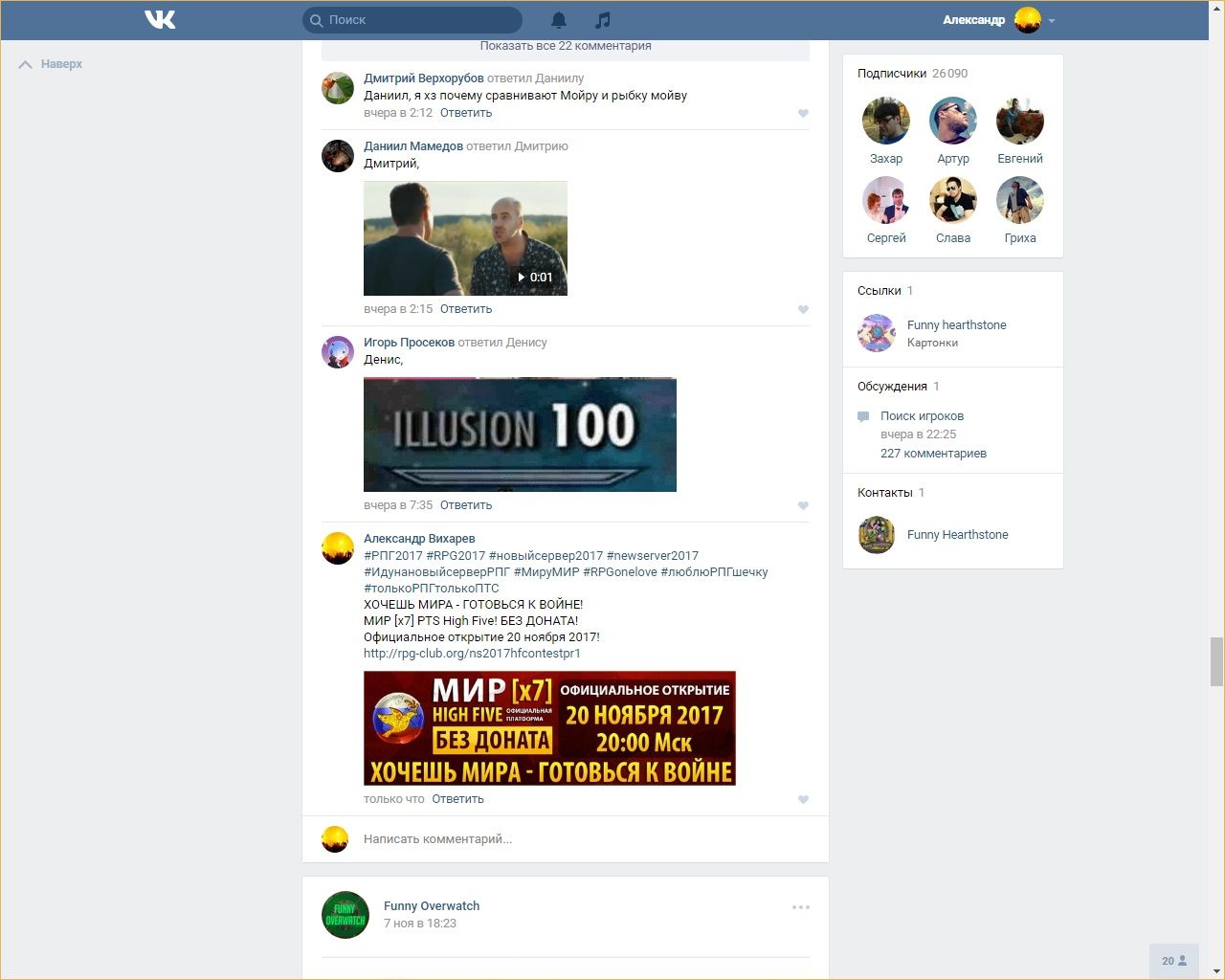Screen dimensions: 1225x980
Task: Expand the Александр account menu
Action: [x=1052, y=20]
